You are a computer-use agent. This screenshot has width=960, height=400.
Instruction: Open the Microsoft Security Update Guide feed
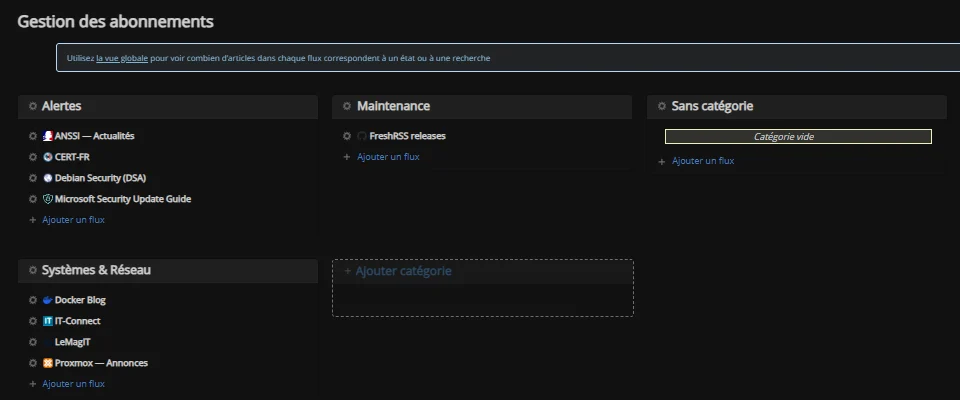123,199
